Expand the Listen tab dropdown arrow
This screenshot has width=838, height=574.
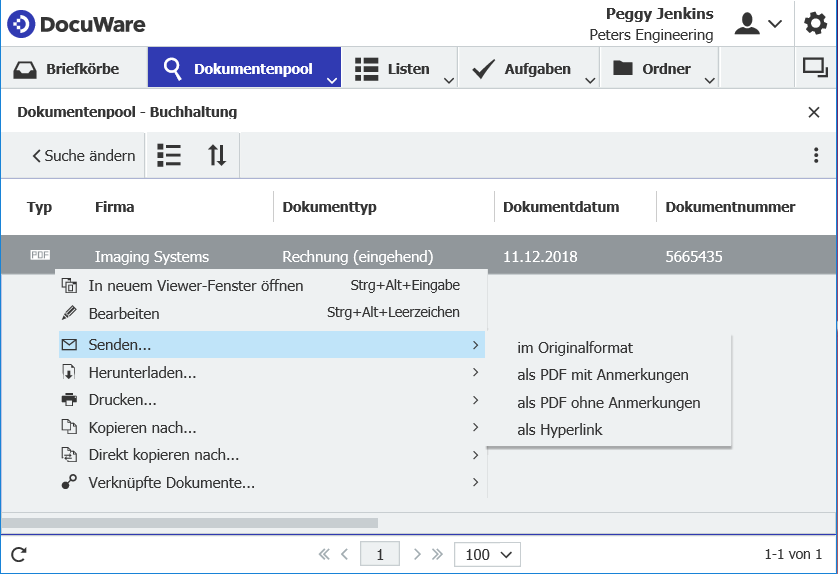click(449, 79)
